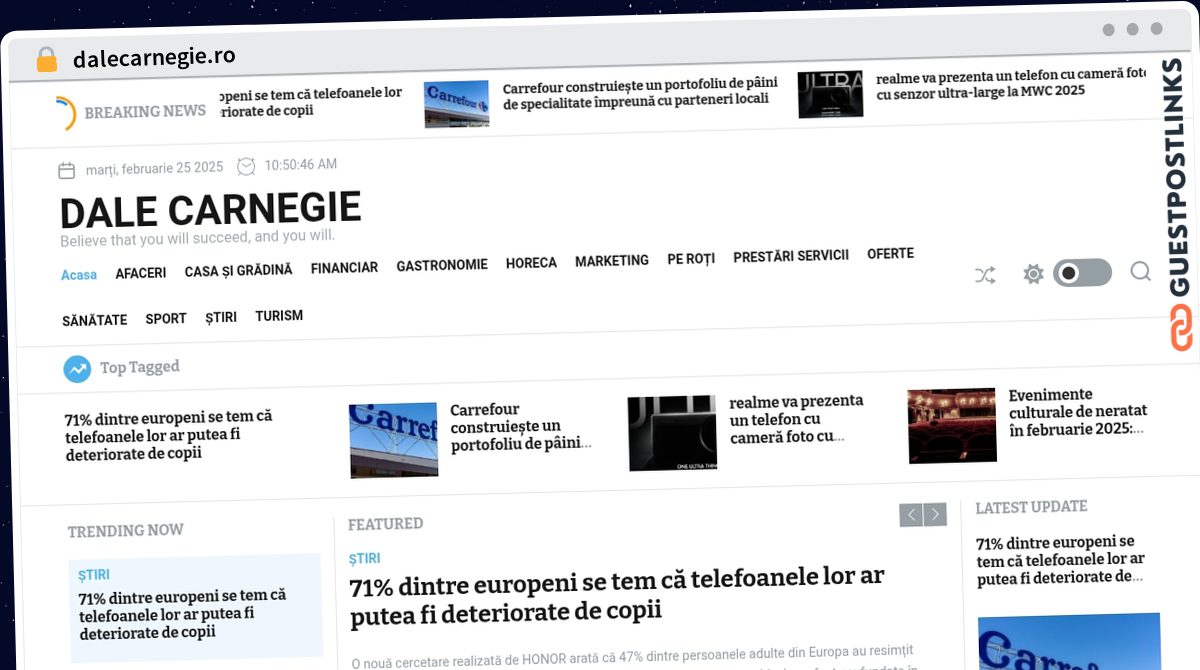Go to next featured slide arrow
1200x670 pixels.
935,515
